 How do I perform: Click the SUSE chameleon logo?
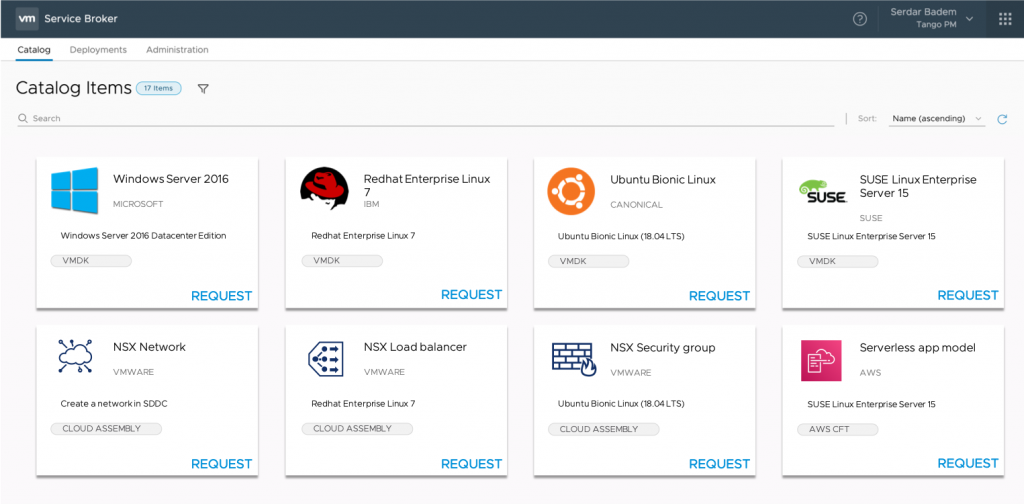tap(823, 191)
